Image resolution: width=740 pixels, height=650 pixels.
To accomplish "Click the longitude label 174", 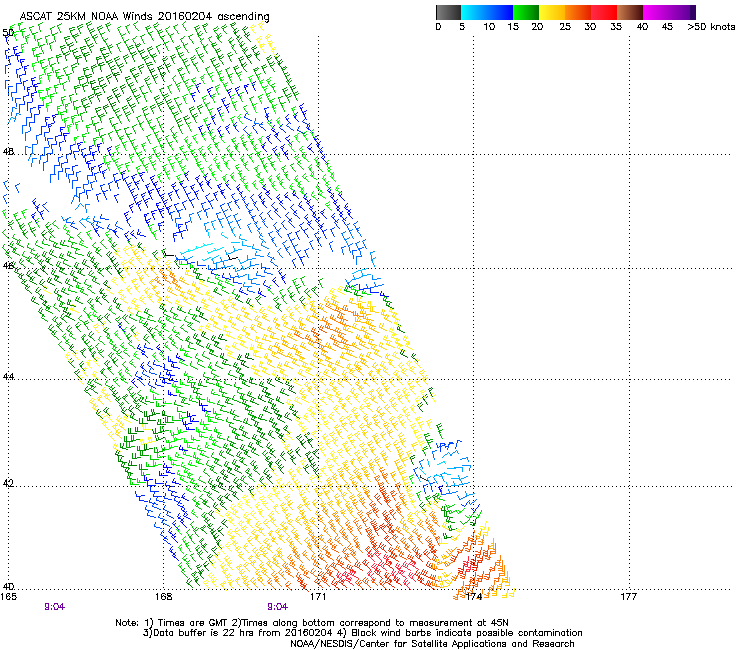I will [x=474, y=597].
